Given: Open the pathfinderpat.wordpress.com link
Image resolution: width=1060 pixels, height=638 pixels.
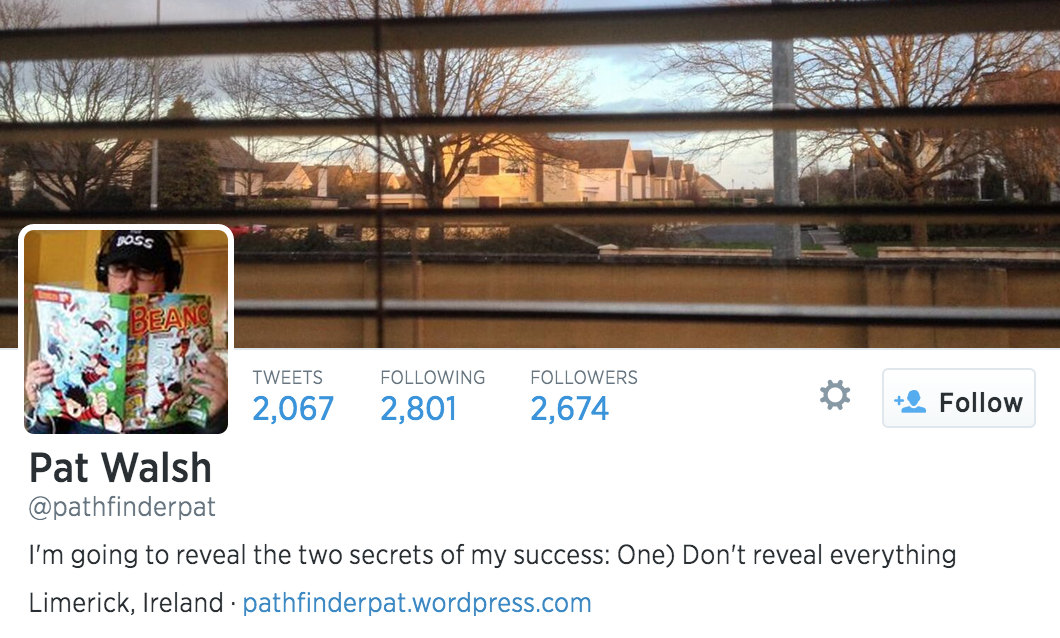Looking at the screenshot, I should (416, 603).
